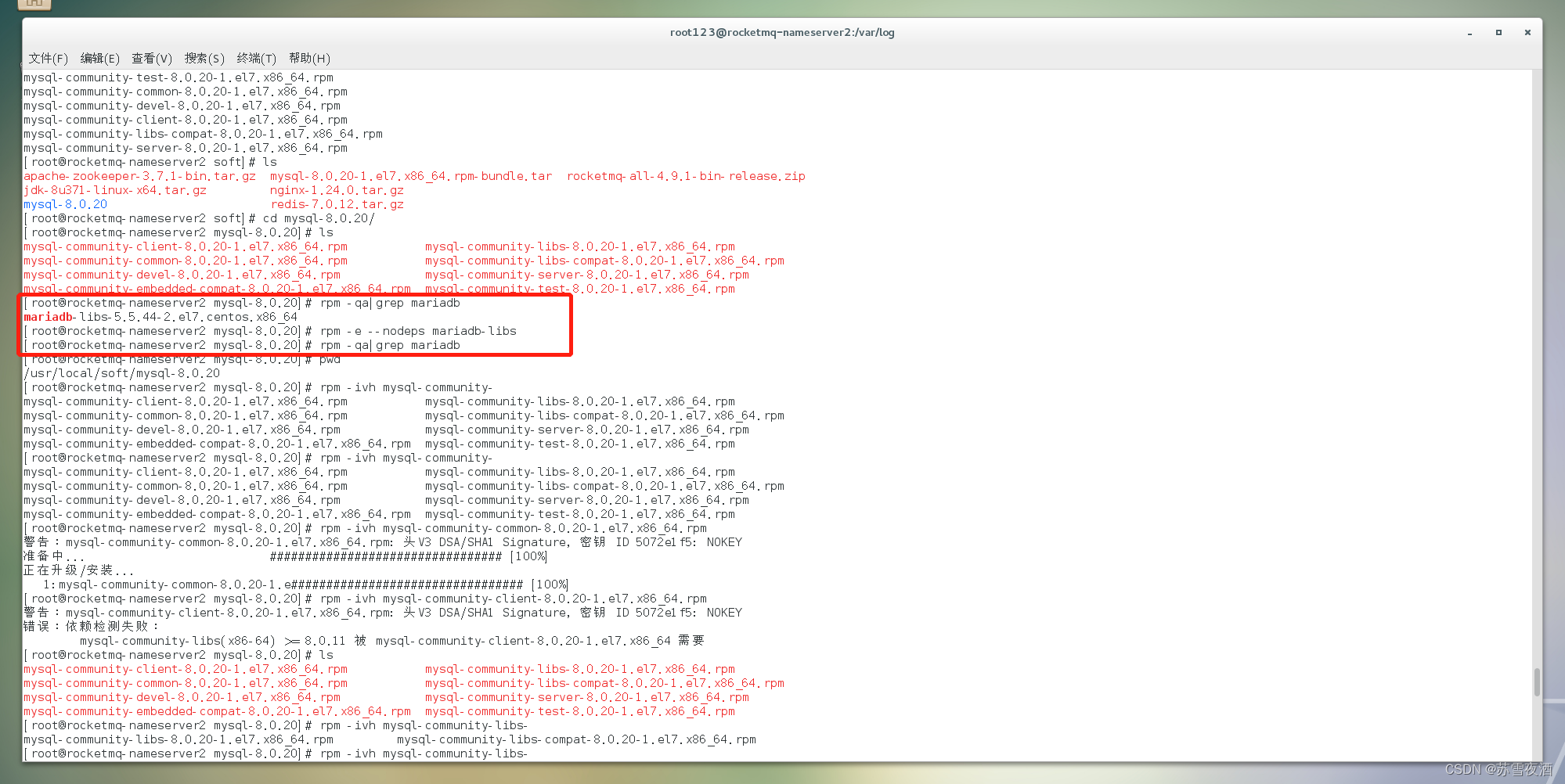Select the highlighted mariadb-libs line
The width and height of the screenshot is (1565, 784).
coord(160,316)
